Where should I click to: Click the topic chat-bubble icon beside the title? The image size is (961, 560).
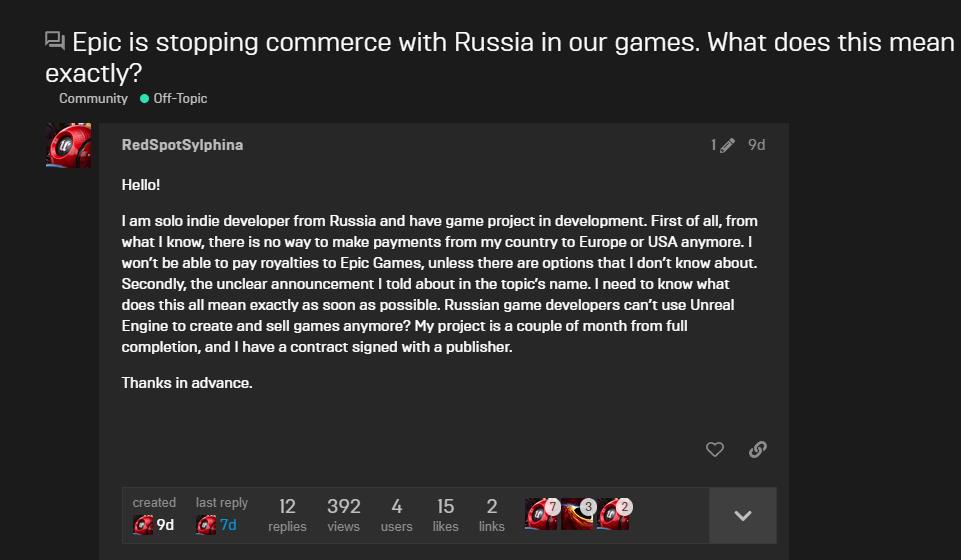55,41
